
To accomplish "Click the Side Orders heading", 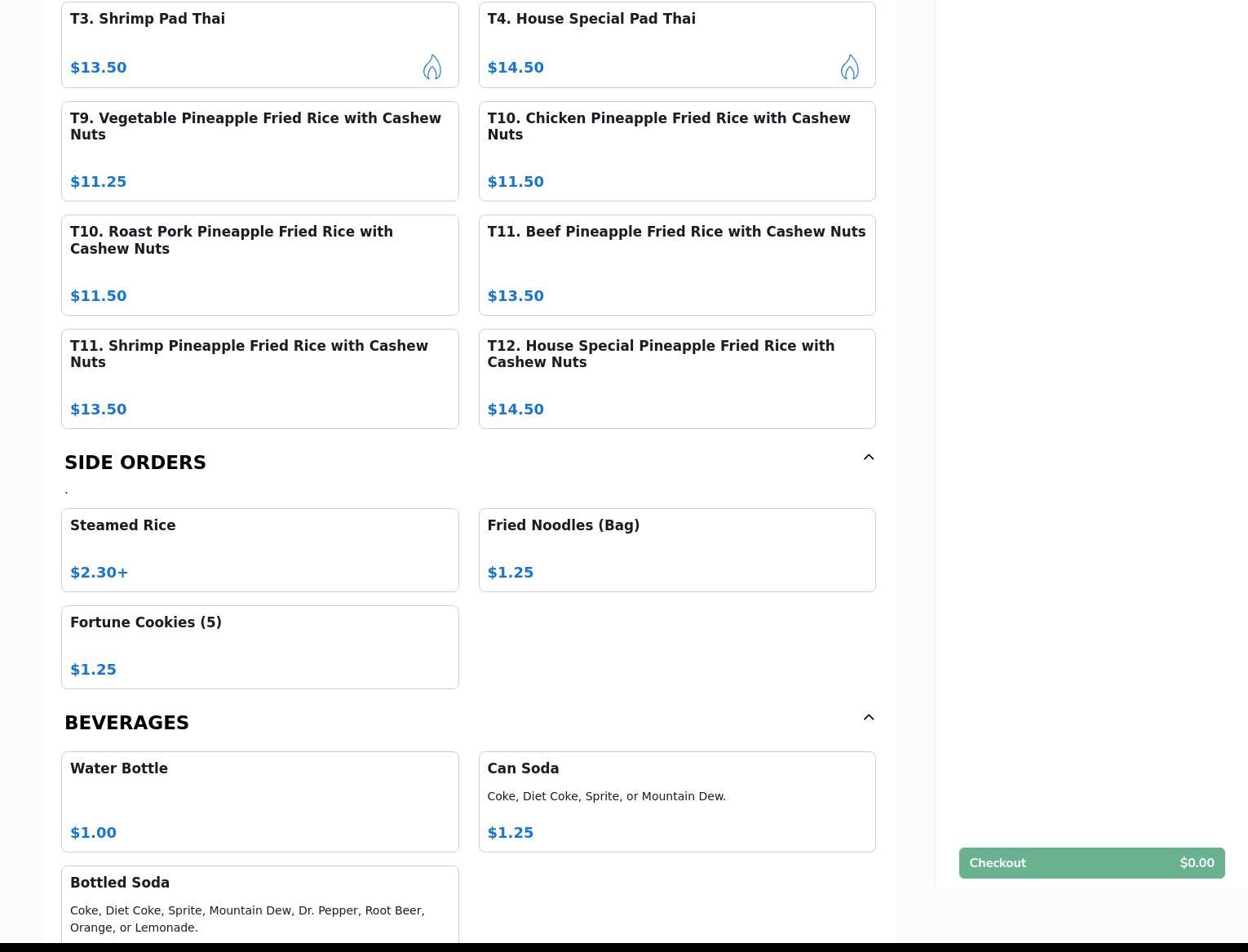I will (x=135, y=463).
